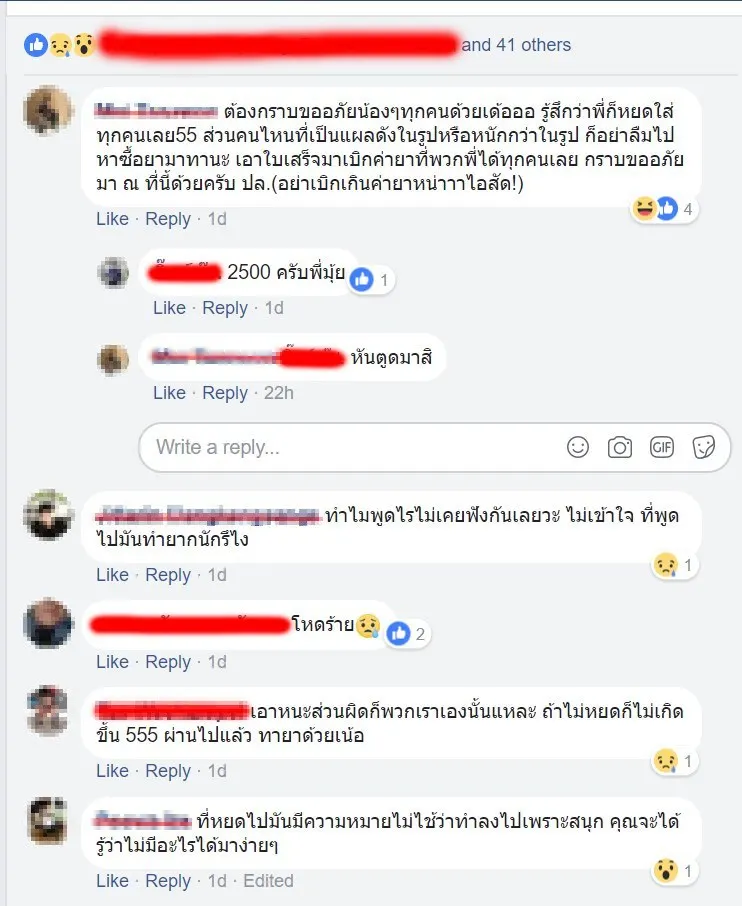742x906 pixels.
Task: Reply to the first comment
Action: [168, 219]
